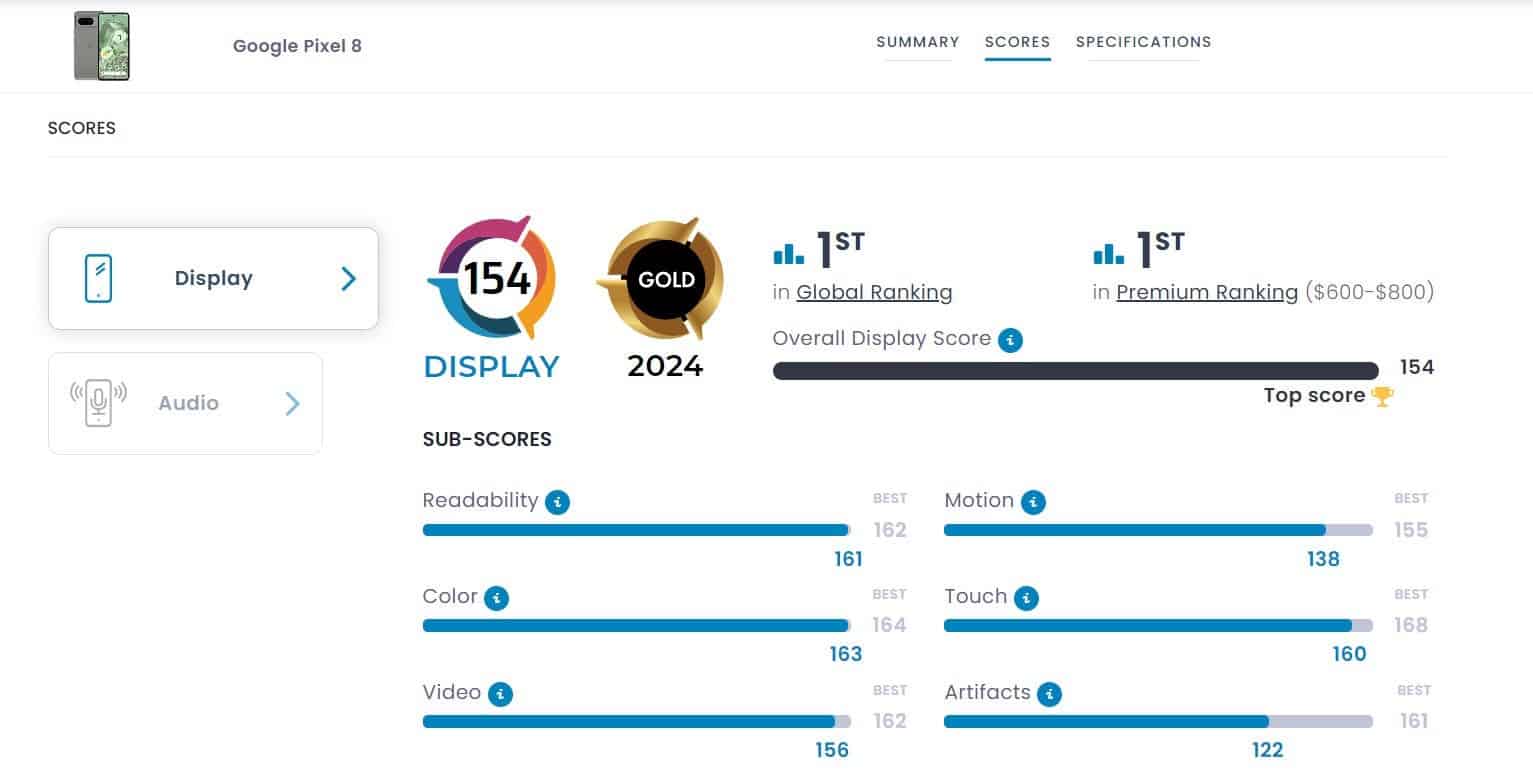
Task: Open the Specifications tab
Action: 1143,42
